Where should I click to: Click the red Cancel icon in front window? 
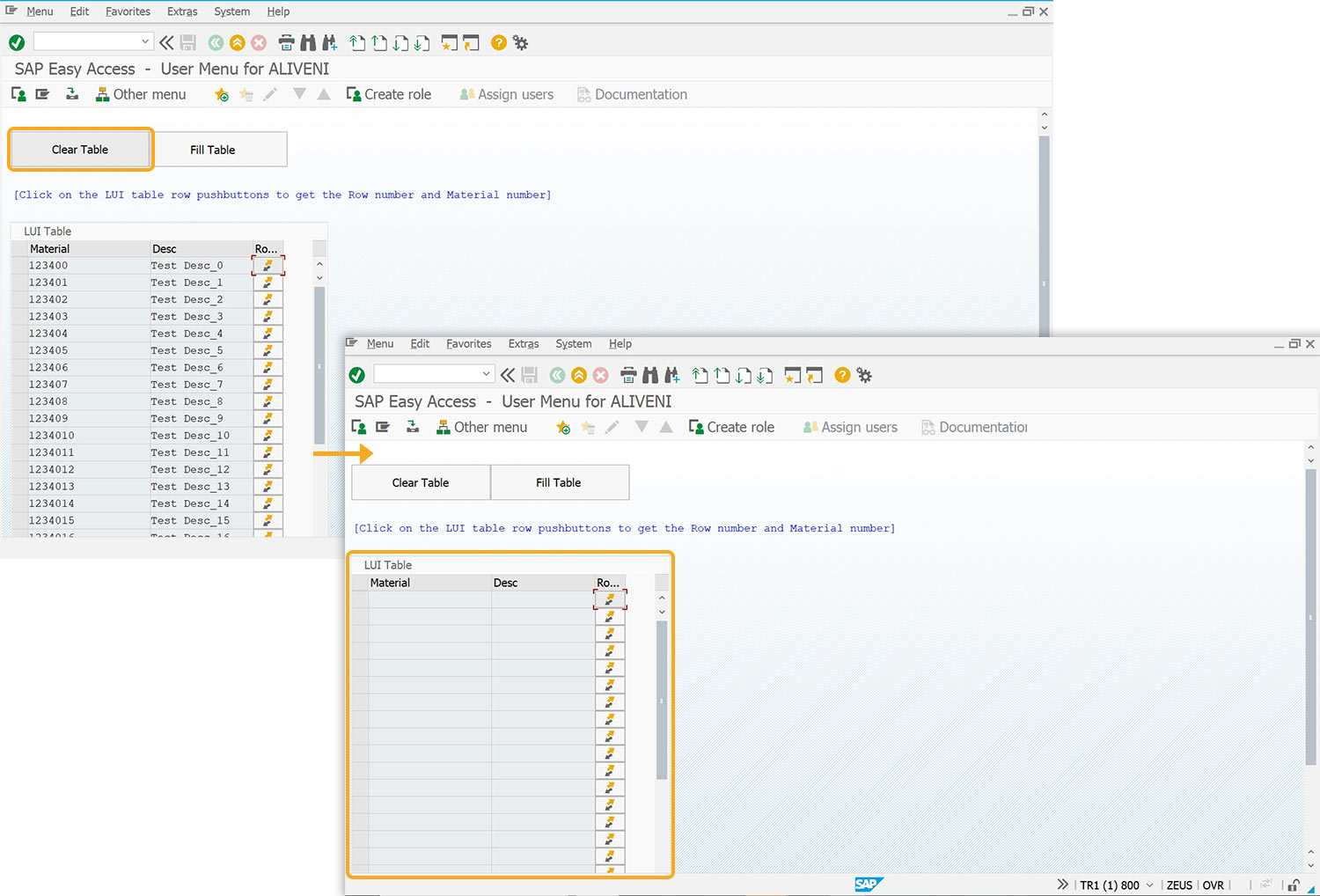(x=601, y=375)
